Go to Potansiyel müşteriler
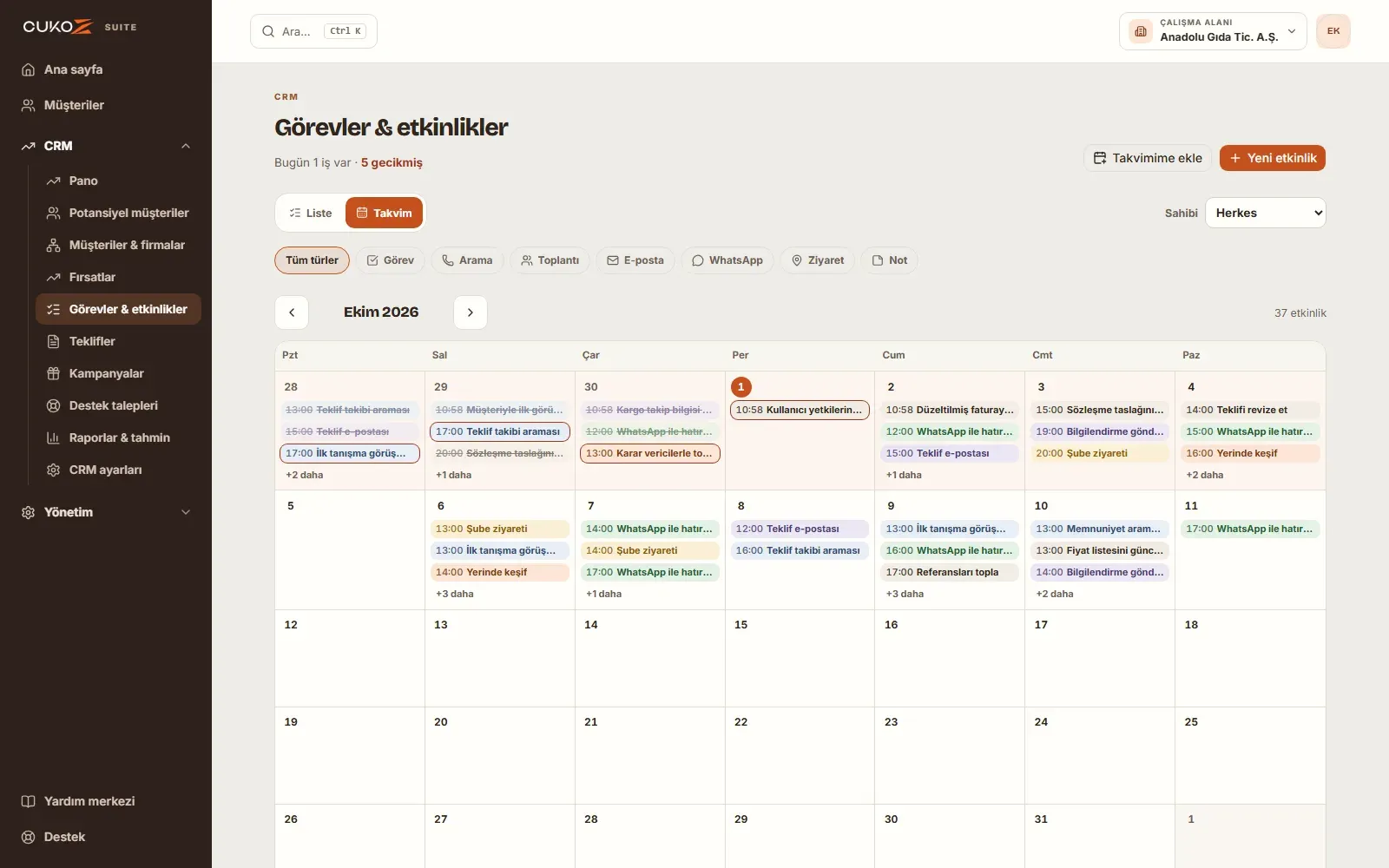The image size is (1389, 868). coord(118,213)
